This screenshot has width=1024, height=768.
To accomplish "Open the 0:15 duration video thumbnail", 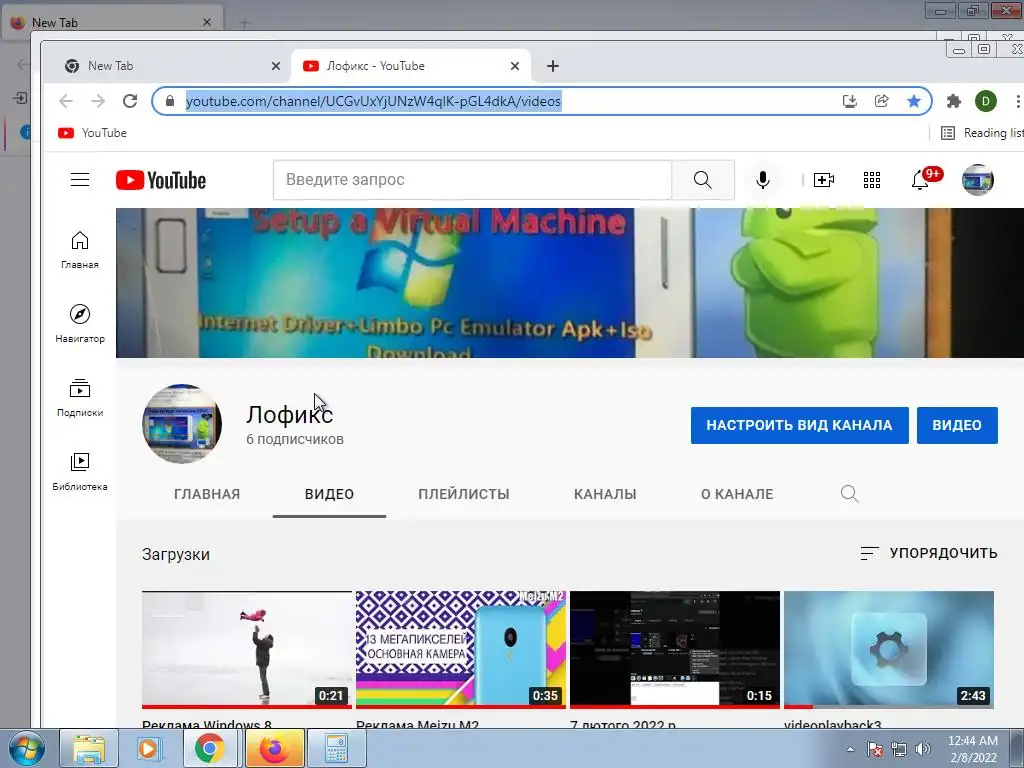I will point(675,649).
